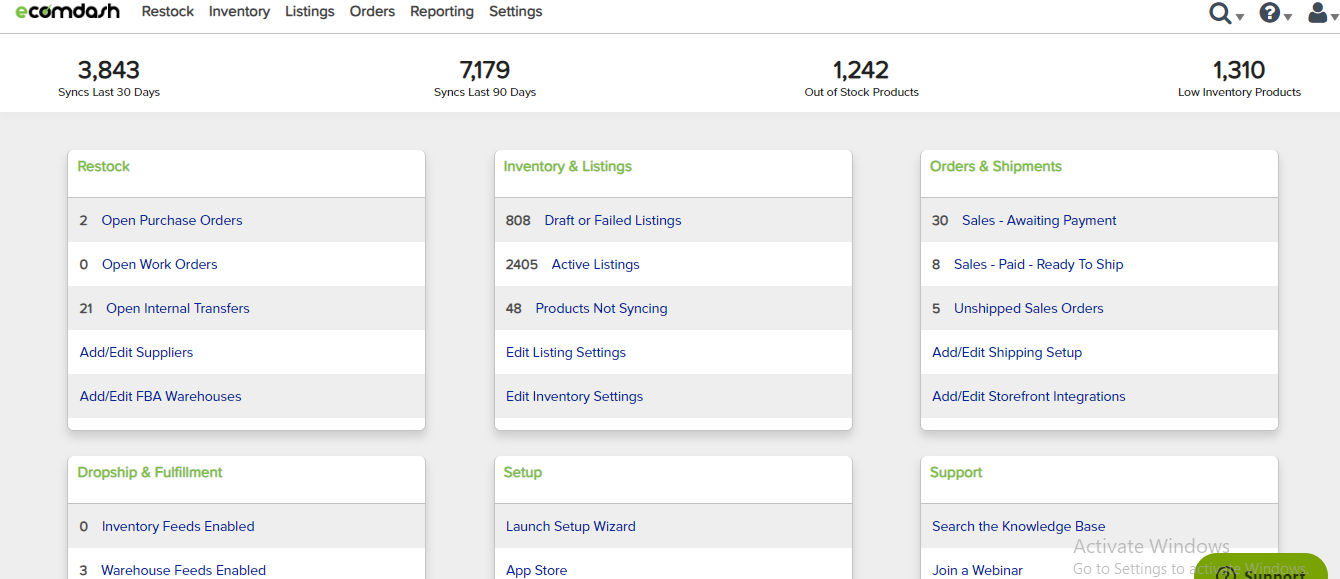
Task: Search the Knowledge Base
Action: coord(1018,526)
